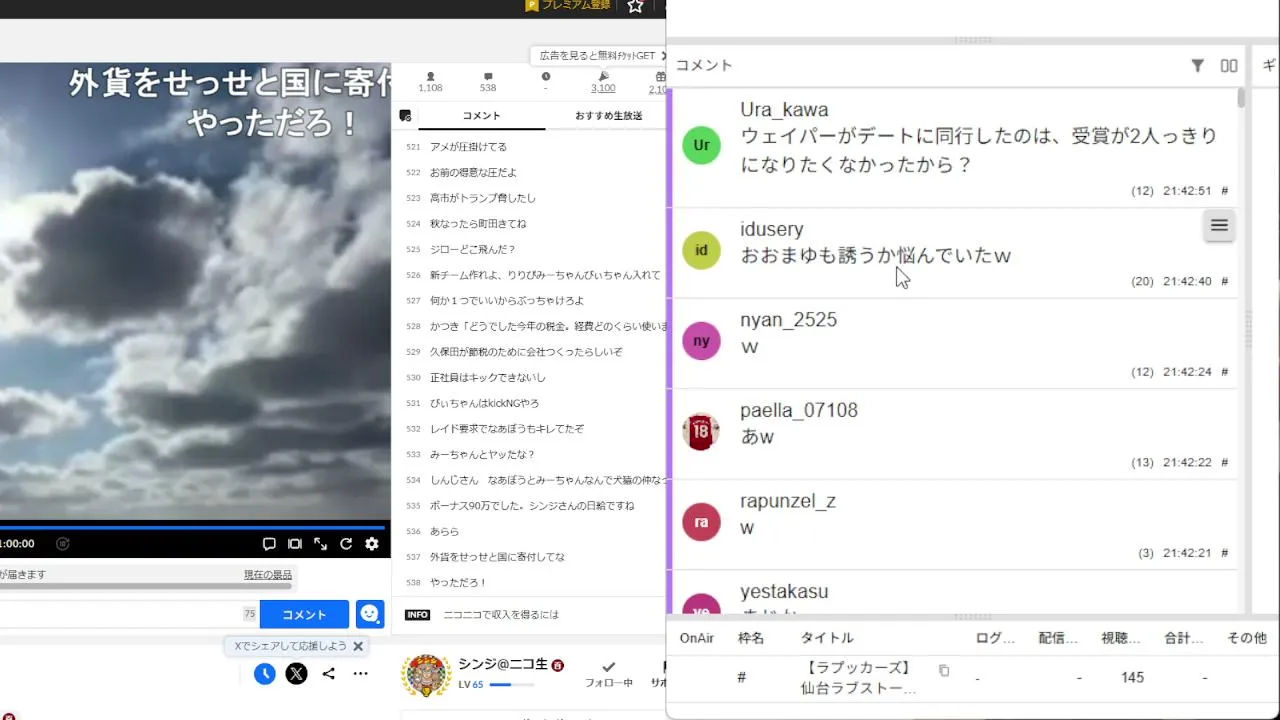Click the star favorite icon in header
The width and height of the screenshot is (1280, 720).
tap(635, 6)
